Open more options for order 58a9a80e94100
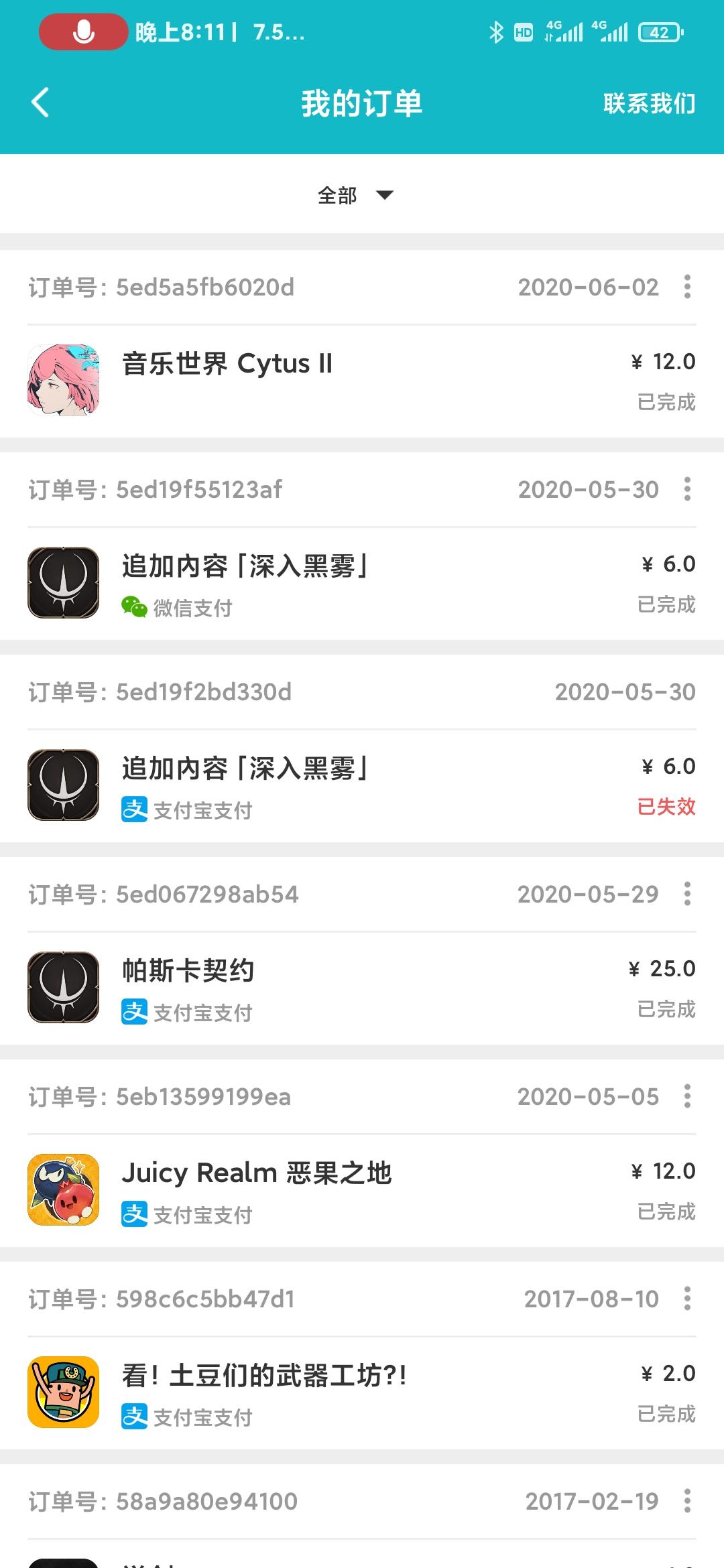Viewport: 724px width, 1568px height. 687,1501
